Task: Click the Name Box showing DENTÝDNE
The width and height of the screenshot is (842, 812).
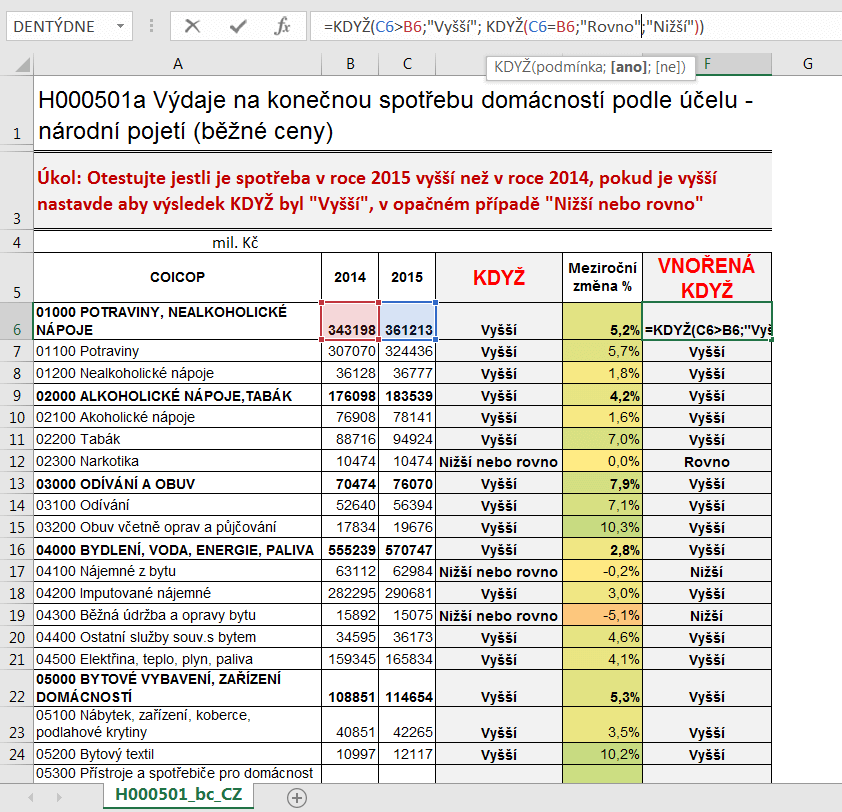Action: pyautogui.click(x=57, y=27)
